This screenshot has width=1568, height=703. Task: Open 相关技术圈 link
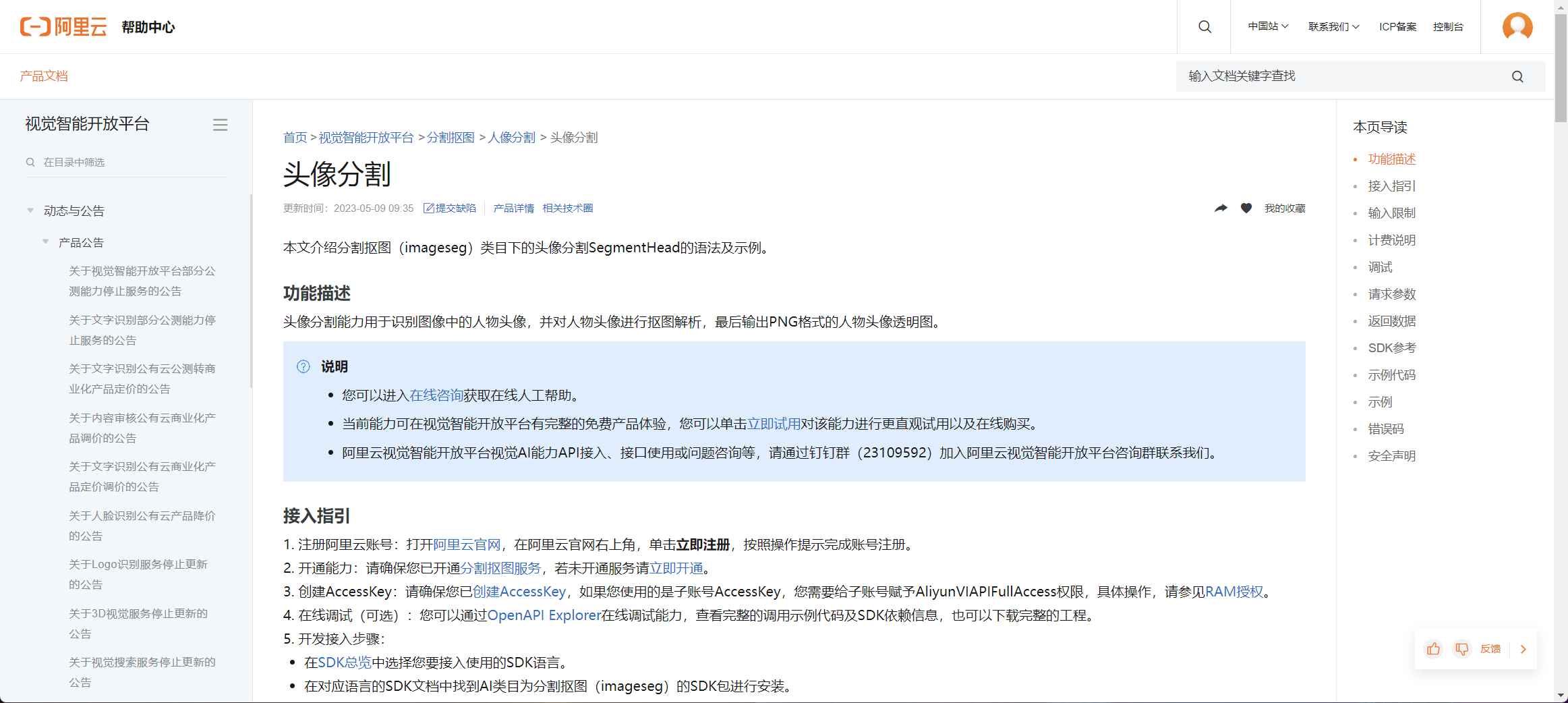tap(568, 208)
